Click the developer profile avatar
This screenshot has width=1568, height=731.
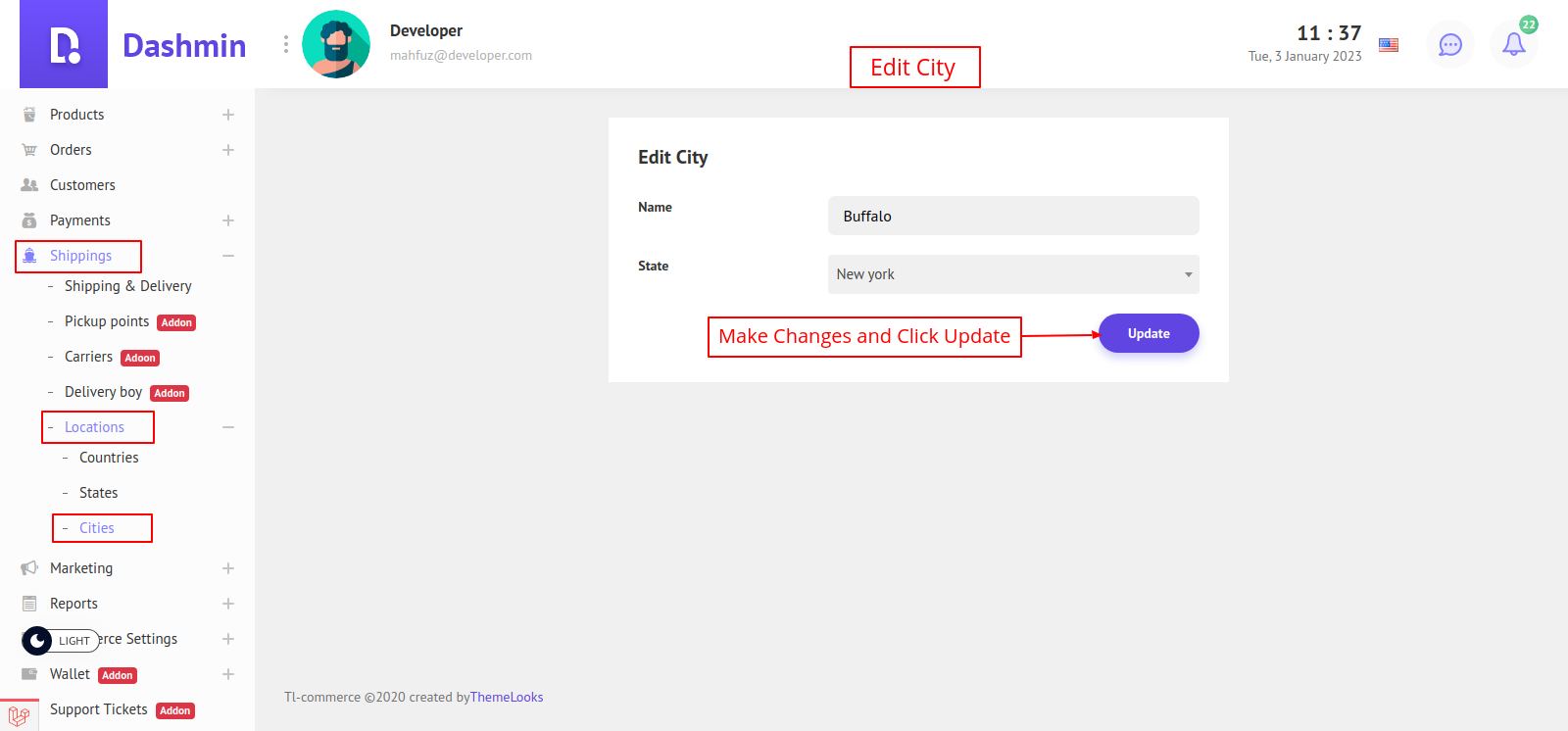pyautogui.click(x=336, y=44)
